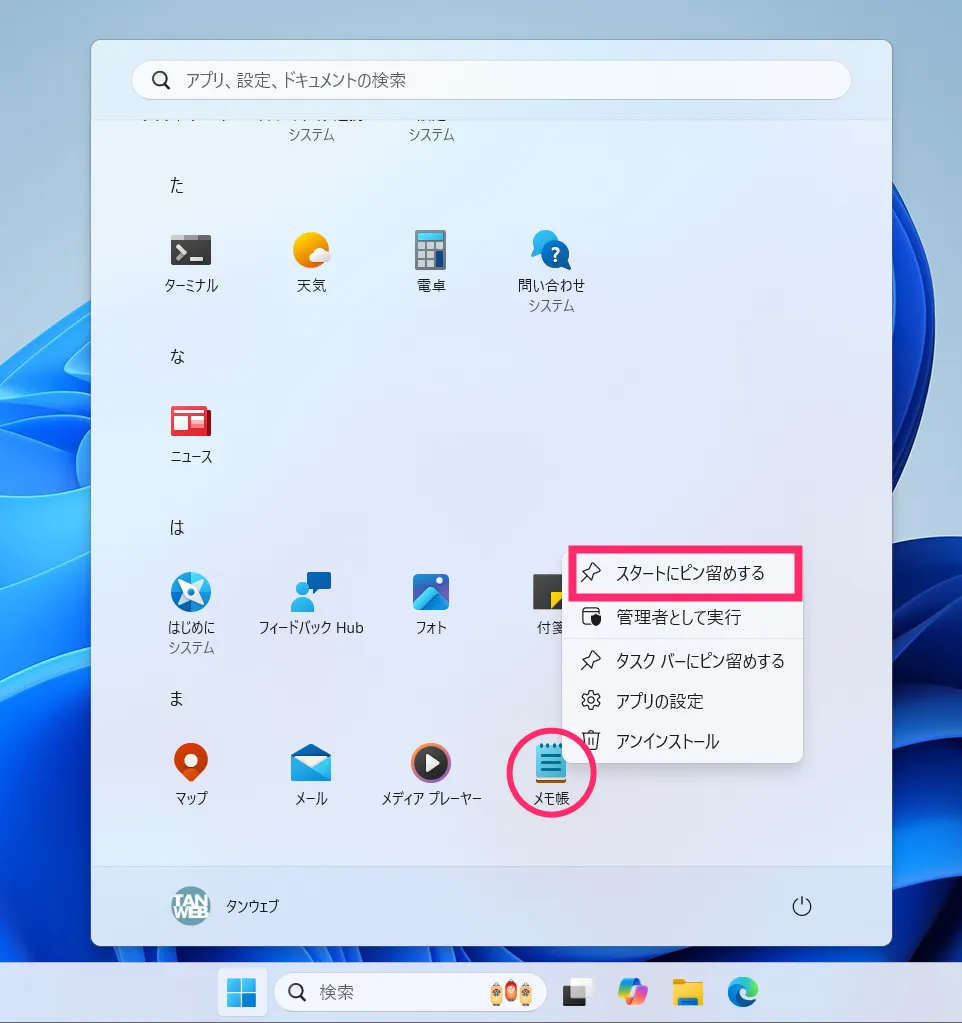Open the ターミナル app icon
Image resolution: width=962 pixels, height=1023 pixels.
tap(190, 262)
